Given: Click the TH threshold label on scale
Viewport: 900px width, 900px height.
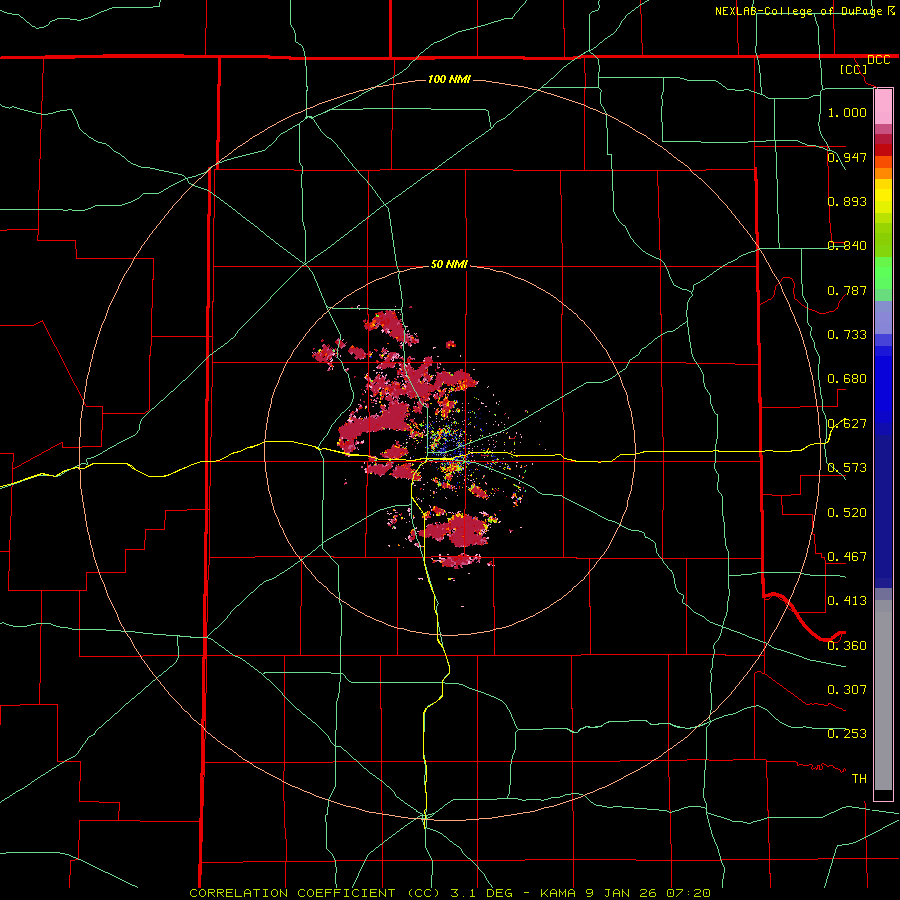Looking at the screenshot, I should click(859, 779).
